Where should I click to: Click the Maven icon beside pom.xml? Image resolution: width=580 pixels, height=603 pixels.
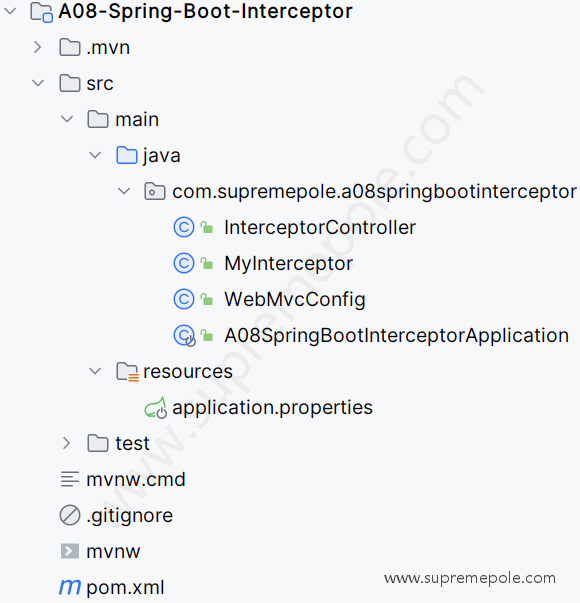click(x=70, y=587)
